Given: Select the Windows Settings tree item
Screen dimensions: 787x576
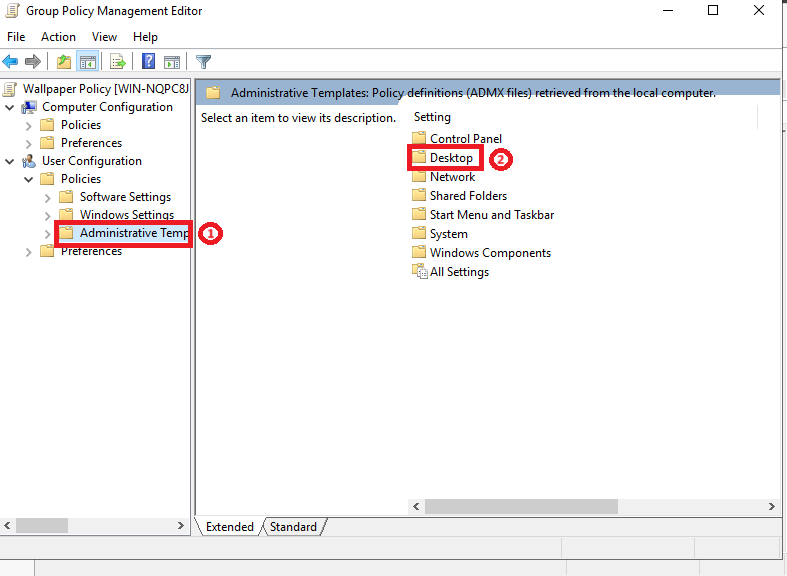Looking at the screenshot, I should pos(126,215).
